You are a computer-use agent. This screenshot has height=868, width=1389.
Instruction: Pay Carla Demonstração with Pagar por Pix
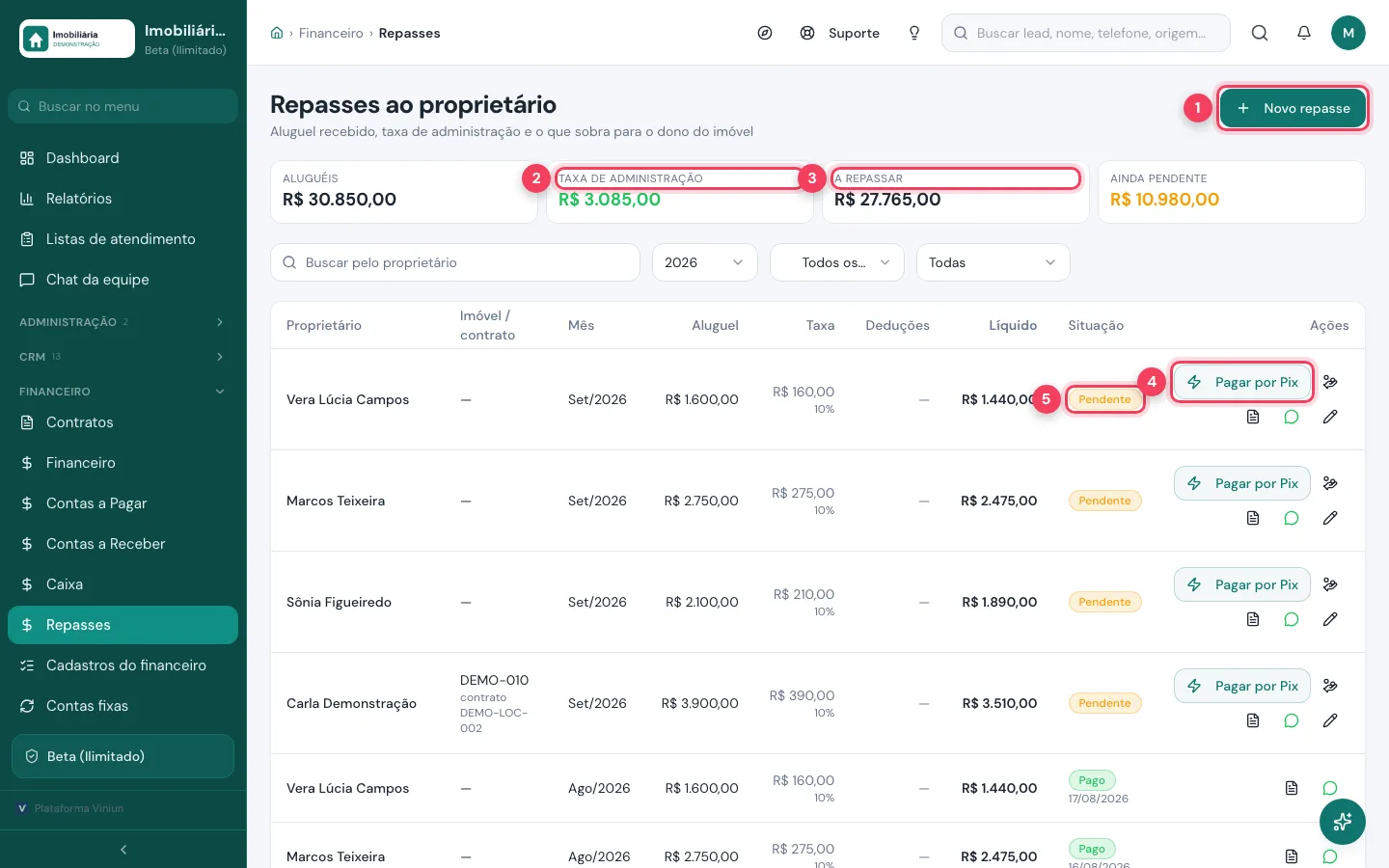coord(1242,686)
